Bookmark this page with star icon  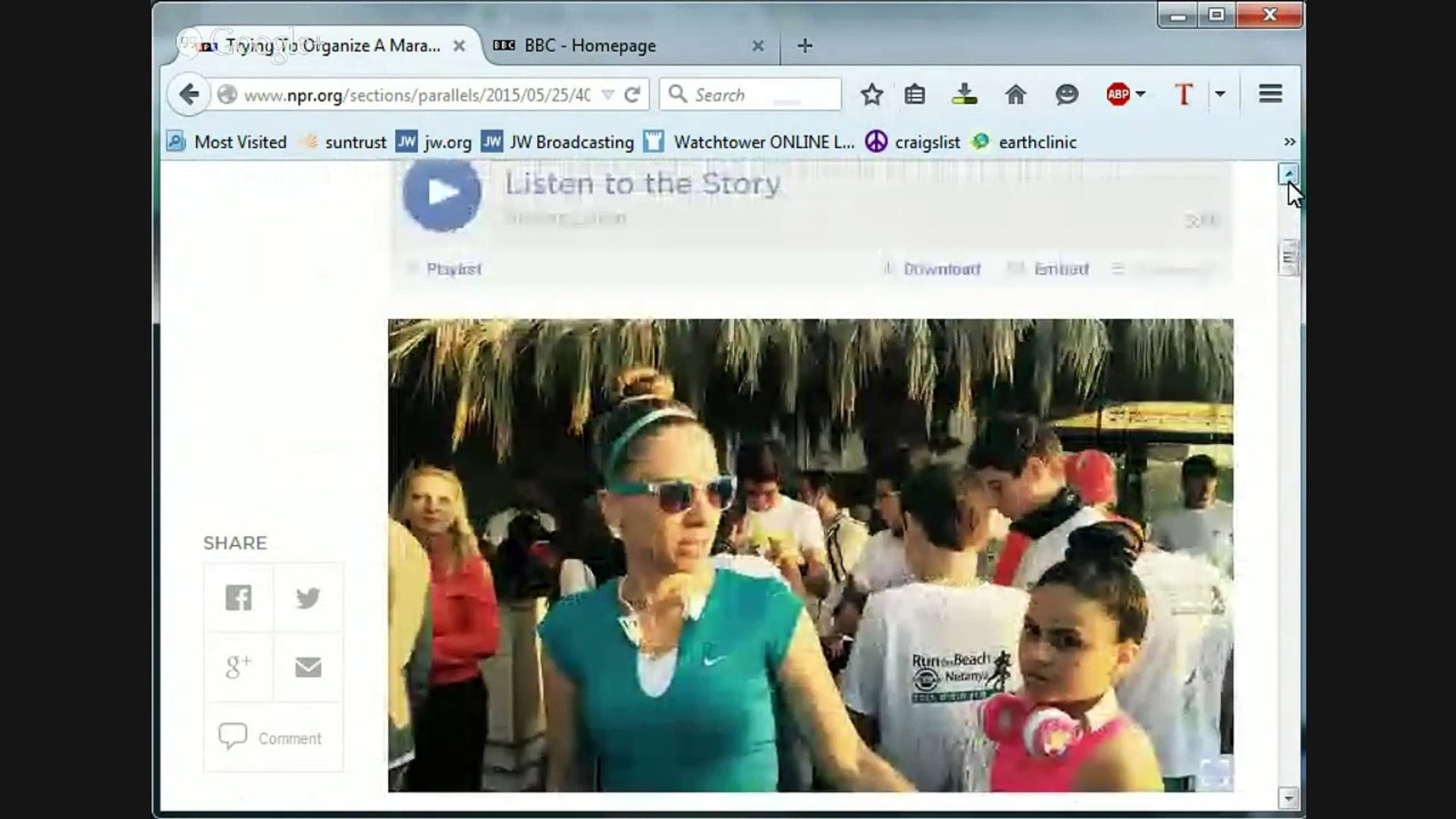[871, 95]
